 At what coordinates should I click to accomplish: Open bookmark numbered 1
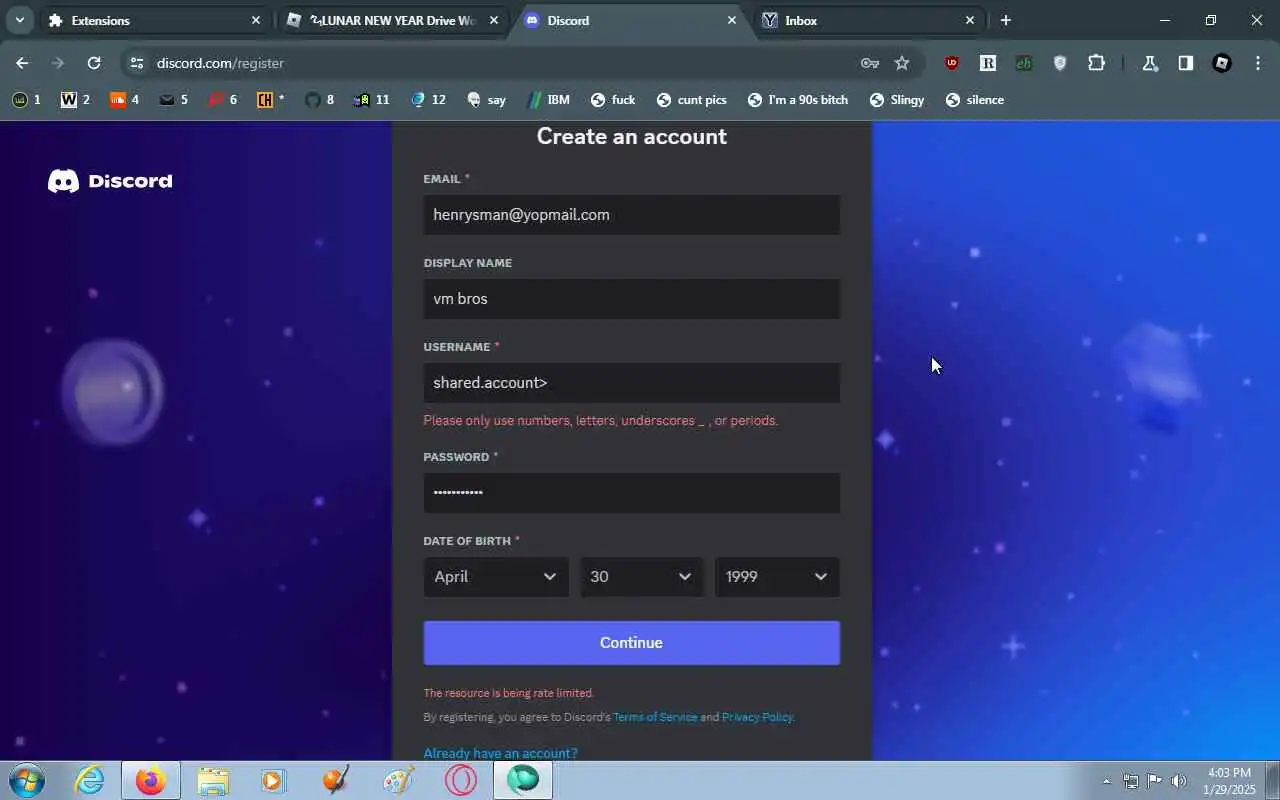(26, 100)
